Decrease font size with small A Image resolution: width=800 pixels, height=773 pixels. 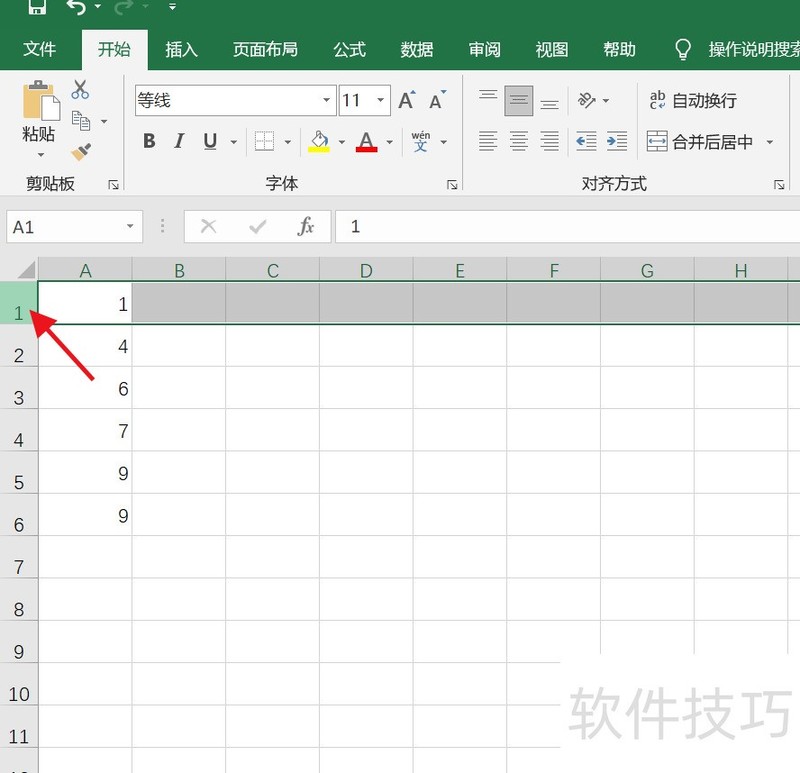click(437, 100)
